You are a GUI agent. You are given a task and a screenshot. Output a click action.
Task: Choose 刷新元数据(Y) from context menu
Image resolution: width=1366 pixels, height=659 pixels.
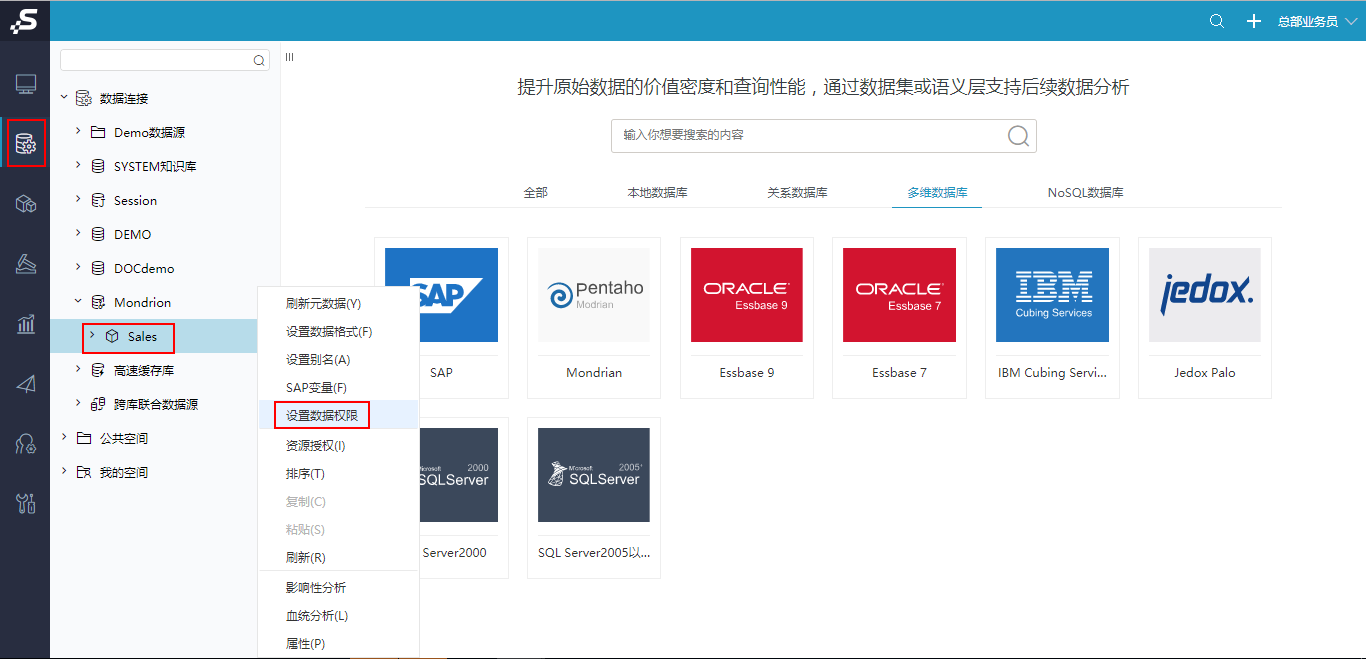coord(338,303)
